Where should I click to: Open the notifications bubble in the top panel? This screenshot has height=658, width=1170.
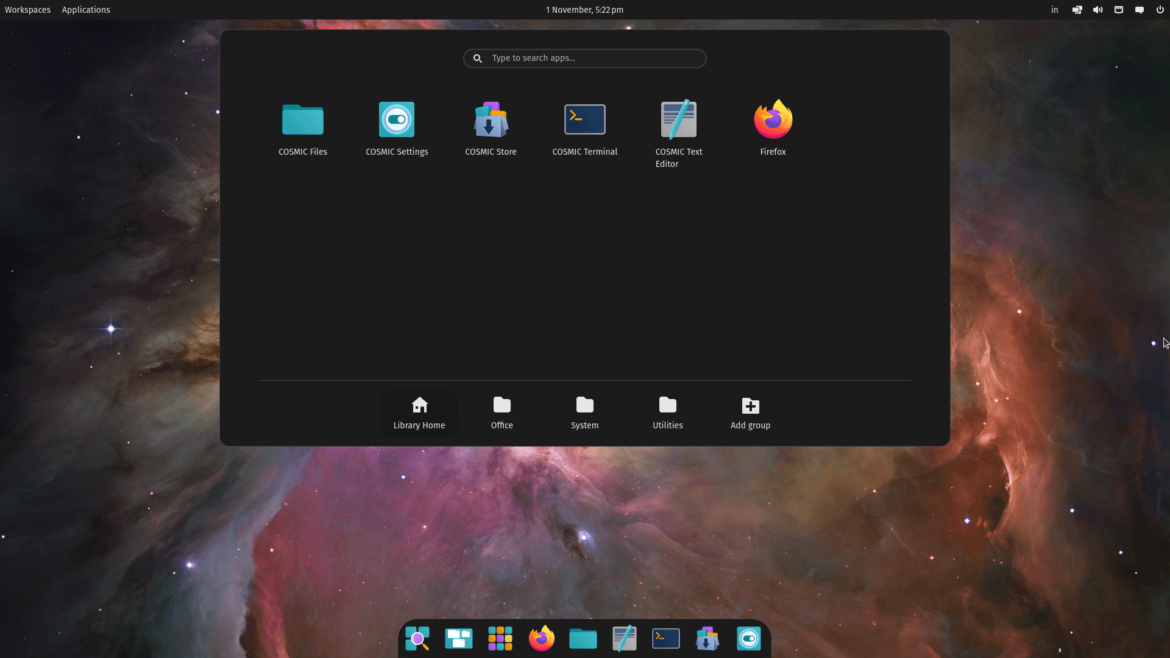pos(1138,9)
